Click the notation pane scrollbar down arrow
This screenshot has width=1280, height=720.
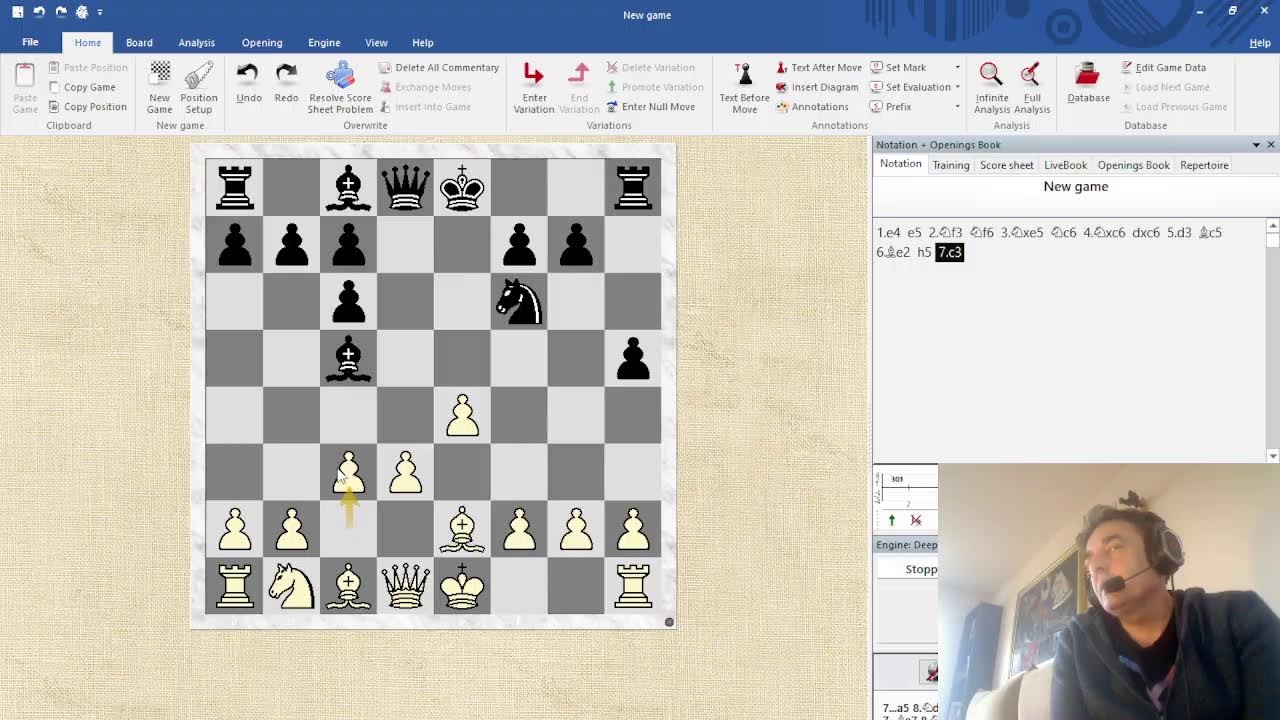(1273, 456)
